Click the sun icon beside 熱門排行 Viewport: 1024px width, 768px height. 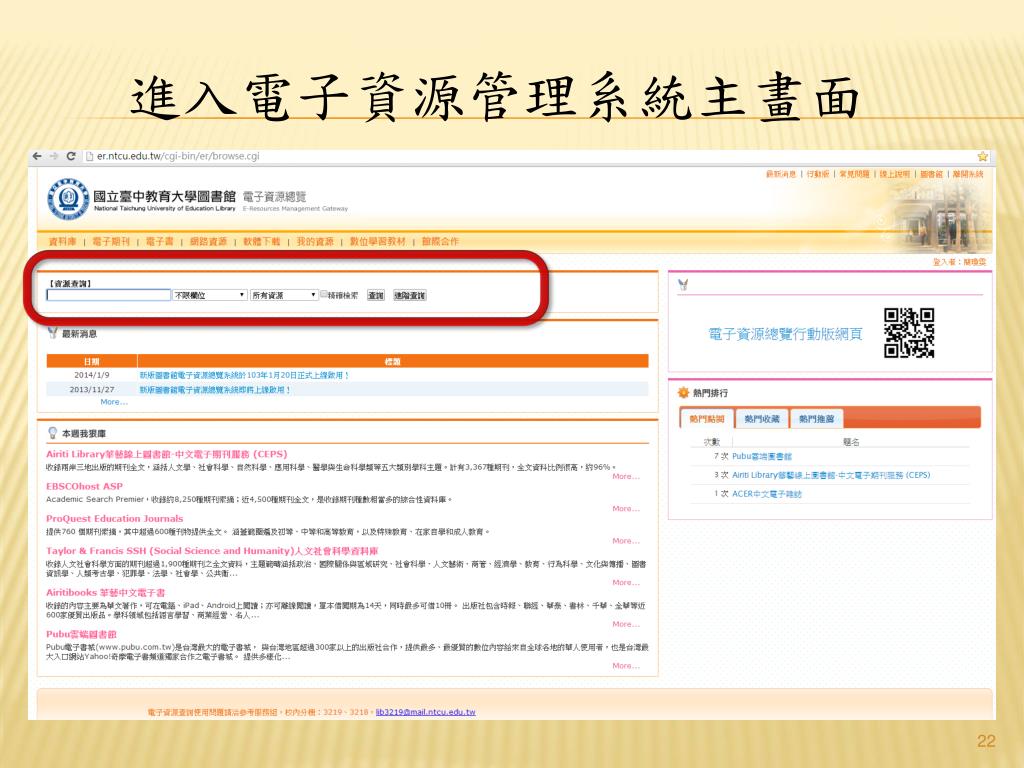coord(683,392)
